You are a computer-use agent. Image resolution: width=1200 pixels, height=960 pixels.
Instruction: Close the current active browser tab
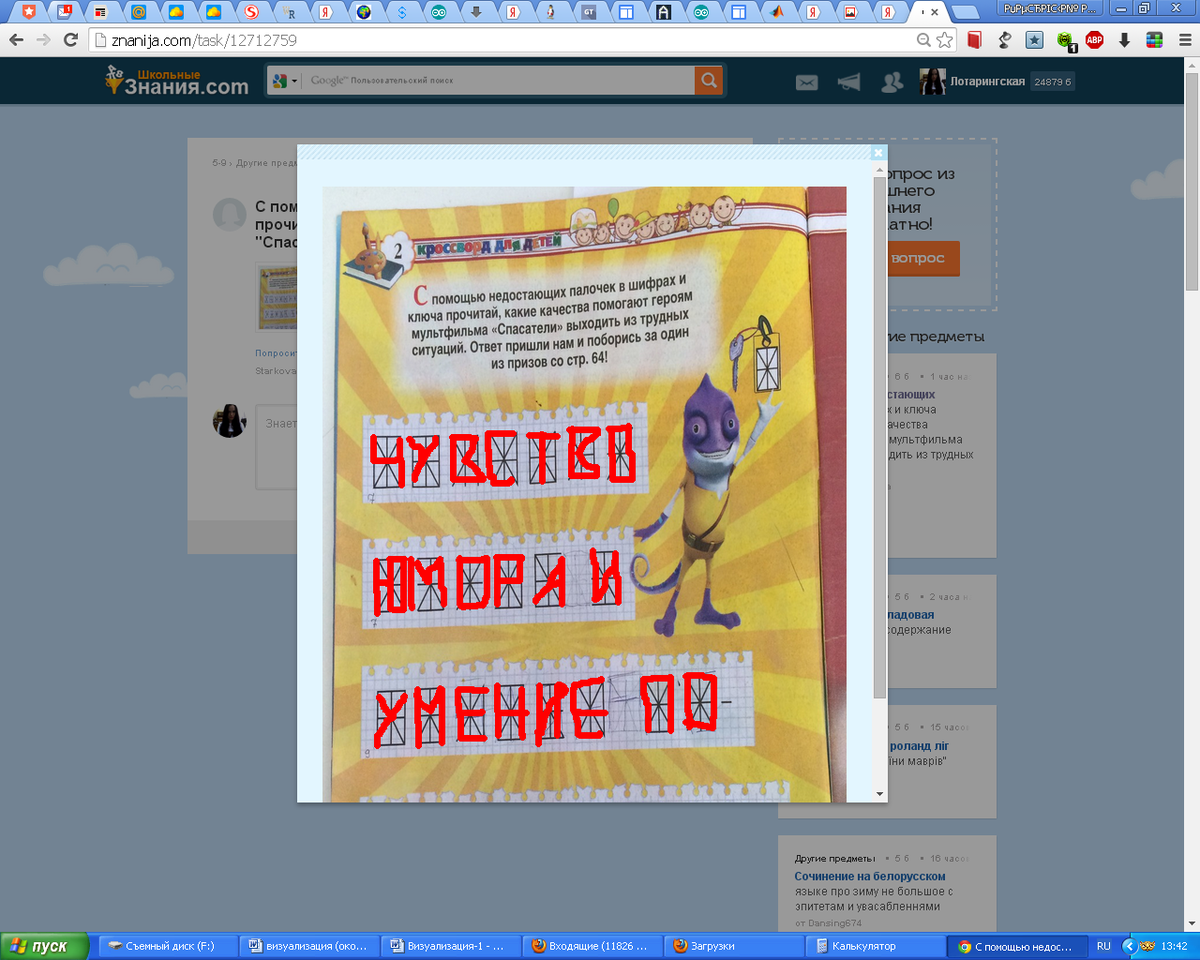coord(934,13)
